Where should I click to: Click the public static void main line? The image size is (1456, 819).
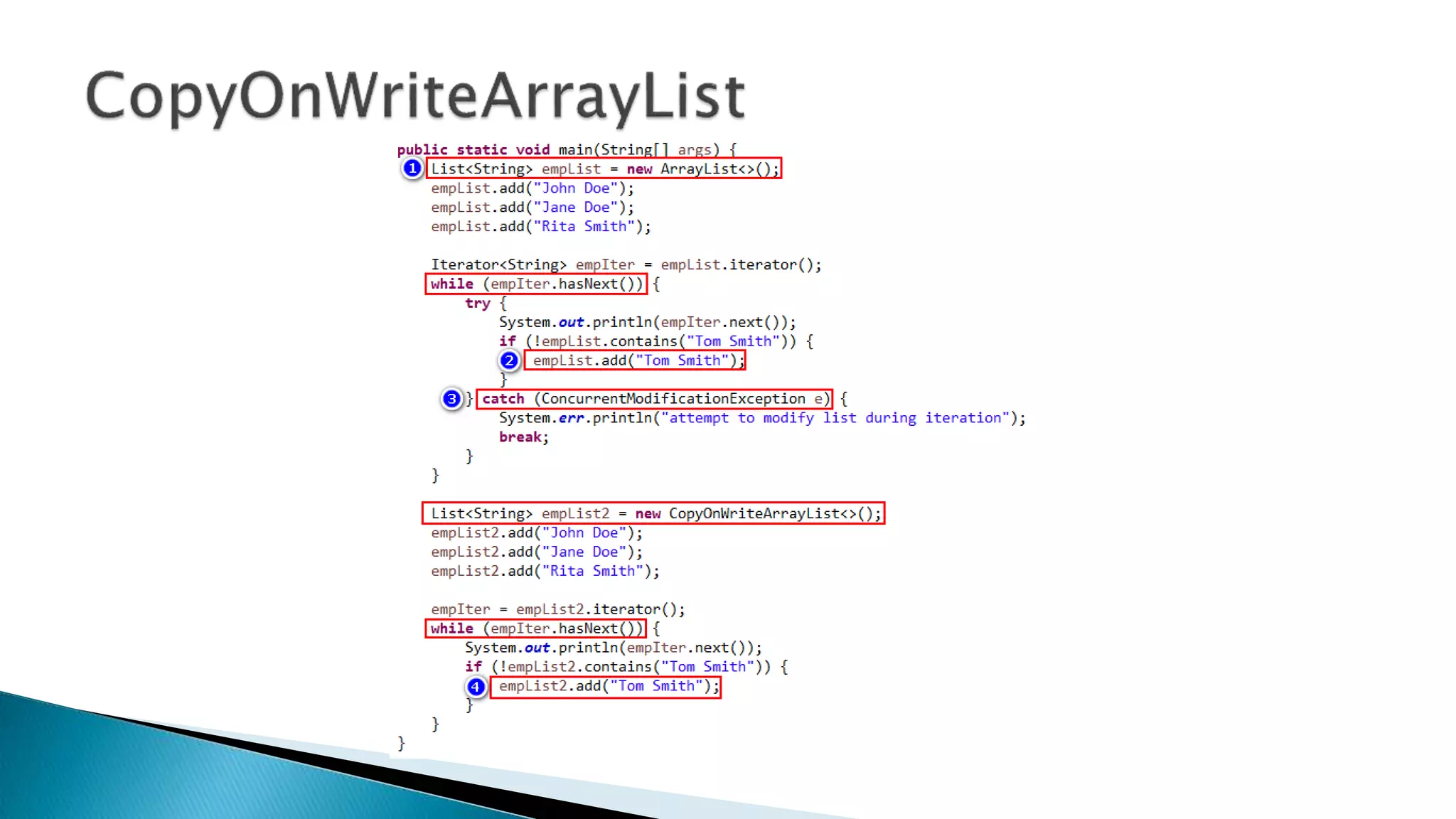coord(566,149)
